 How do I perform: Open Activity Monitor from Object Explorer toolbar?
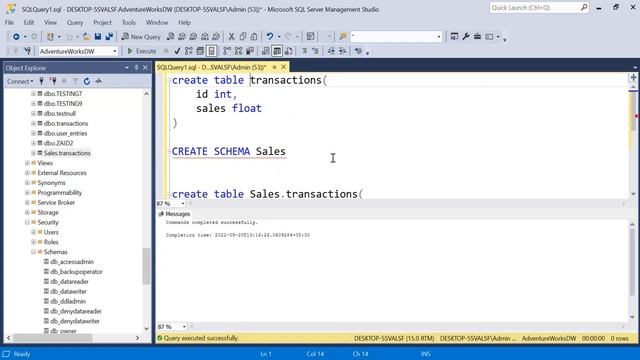pyautogui.click(x=98, y=81)
